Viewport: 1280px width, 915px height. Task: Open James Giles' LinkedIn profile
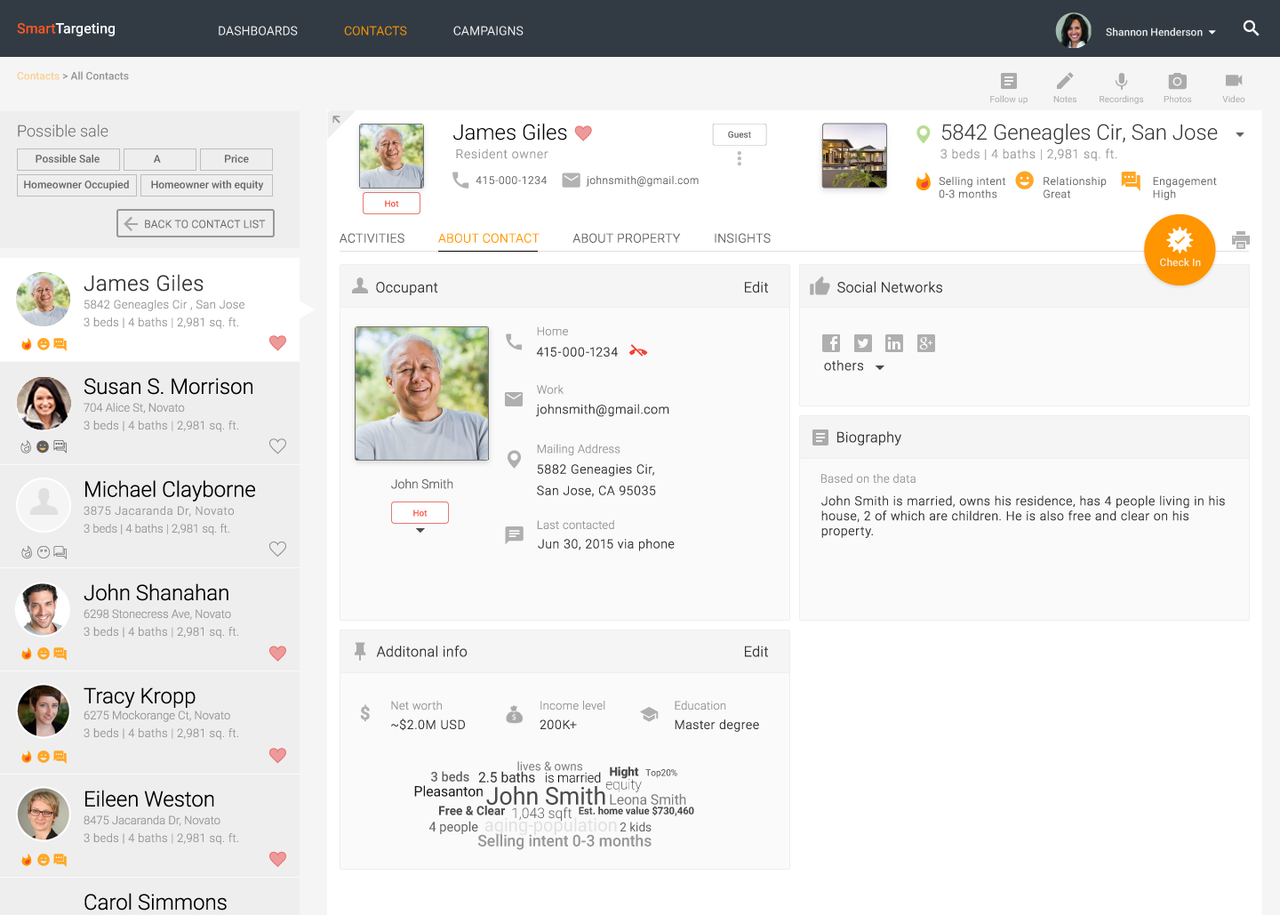[x=894, y=343]
